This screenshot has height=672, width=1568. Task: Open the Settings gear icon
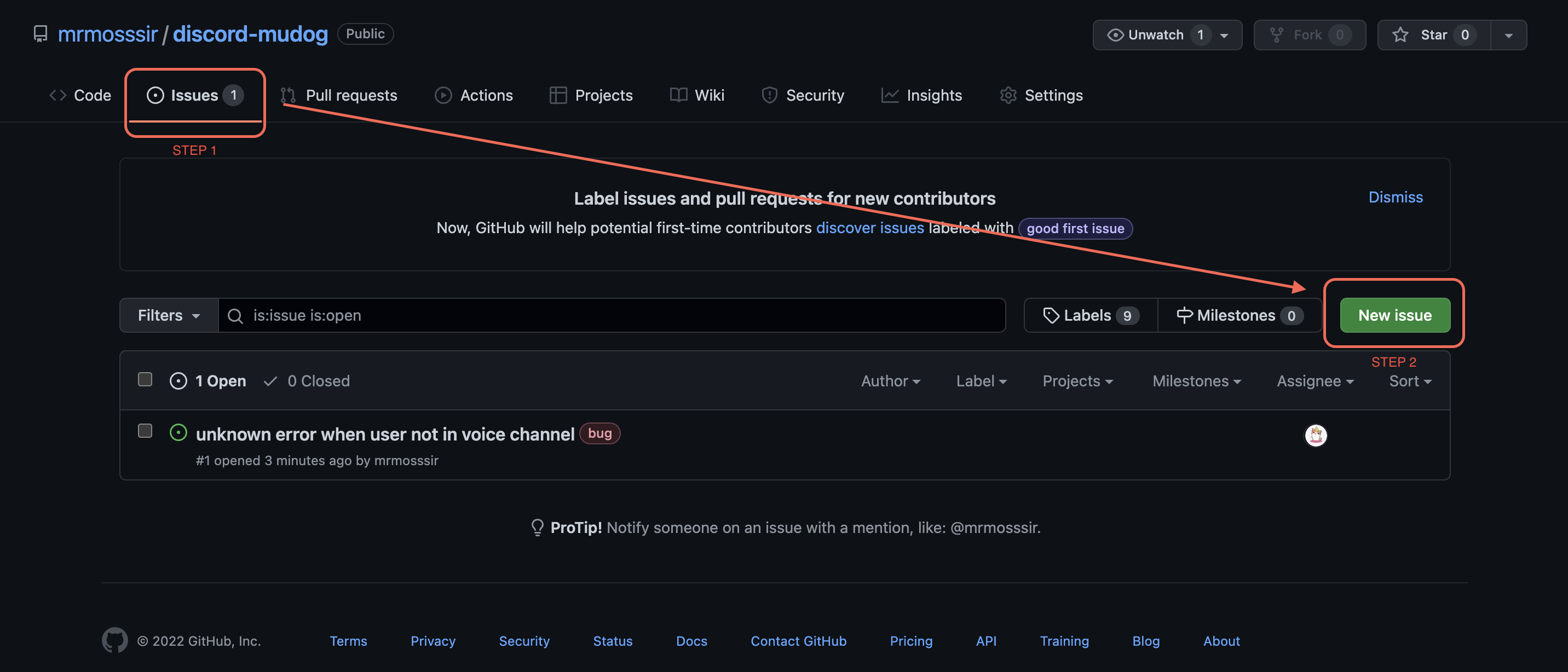[1008, 95]
